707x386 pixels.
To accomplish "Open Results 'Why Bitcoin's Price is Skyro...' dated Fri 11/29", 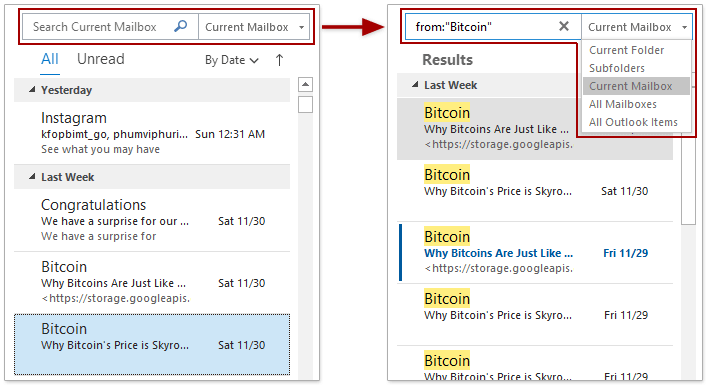I will (535, 315).
